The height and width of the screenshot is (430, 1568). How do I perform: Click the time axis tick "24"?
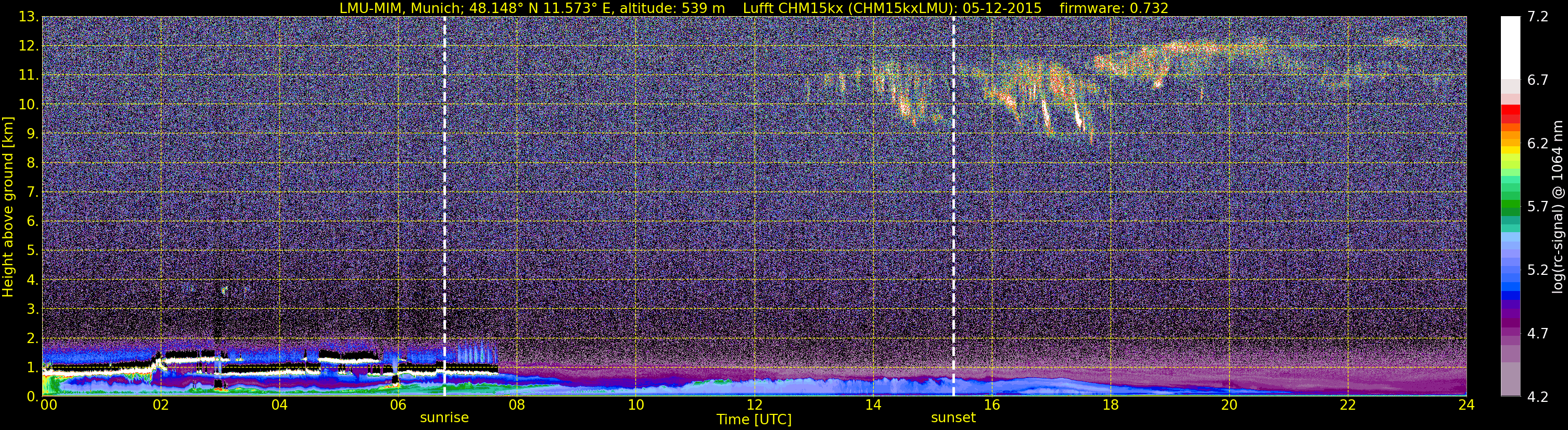point(1467,405)
